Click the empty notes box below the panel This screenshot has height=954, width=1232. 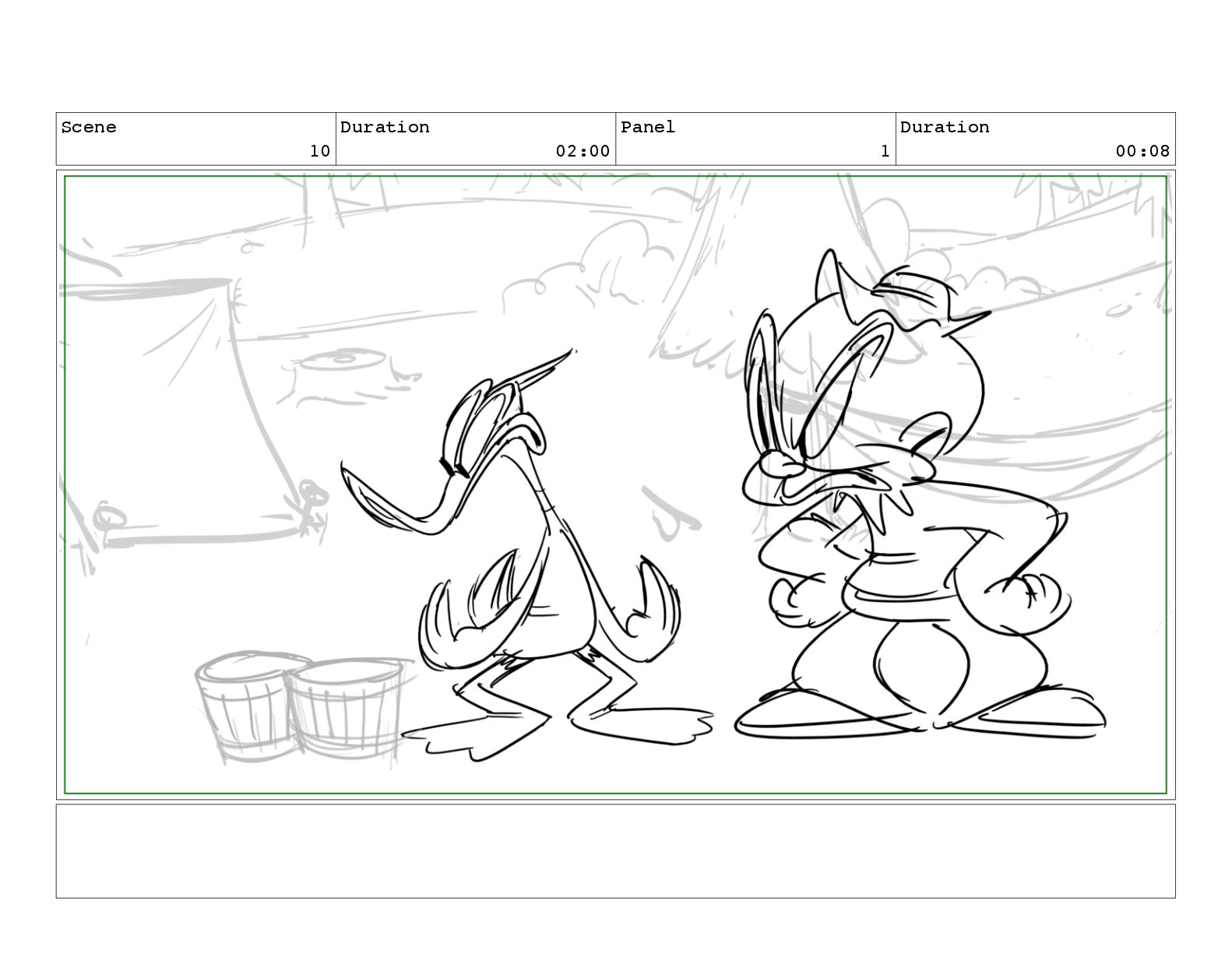tap(615, 851)
